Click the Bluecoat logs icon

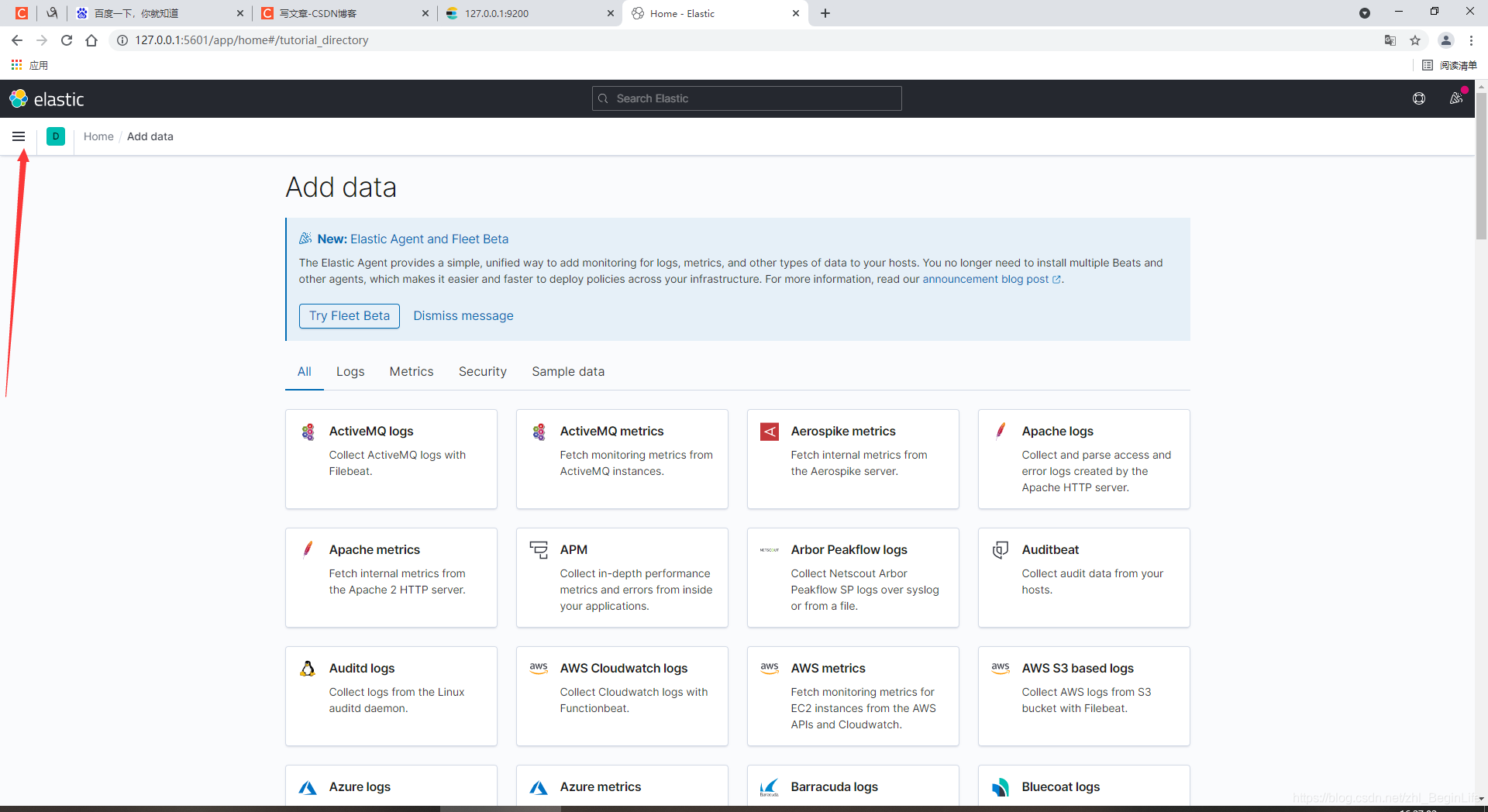point(1001,787)
